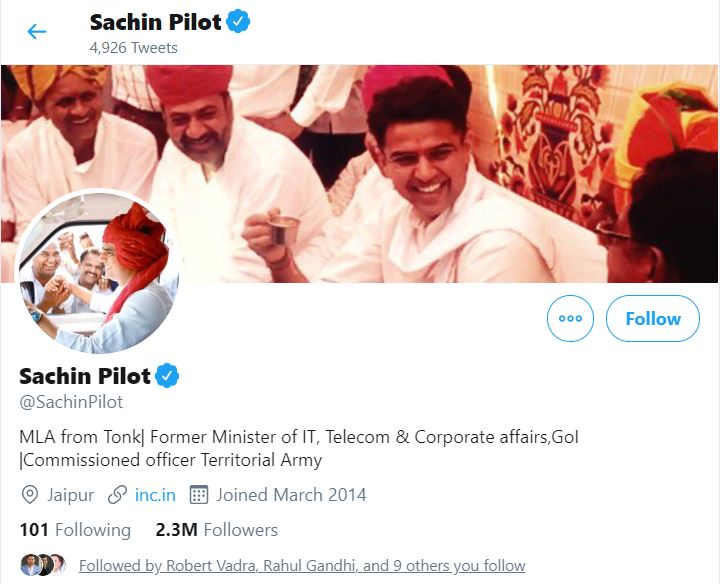
Task: Click the chain link icon before inc.in
Action: pyautogui.click(x=117, y=494)
